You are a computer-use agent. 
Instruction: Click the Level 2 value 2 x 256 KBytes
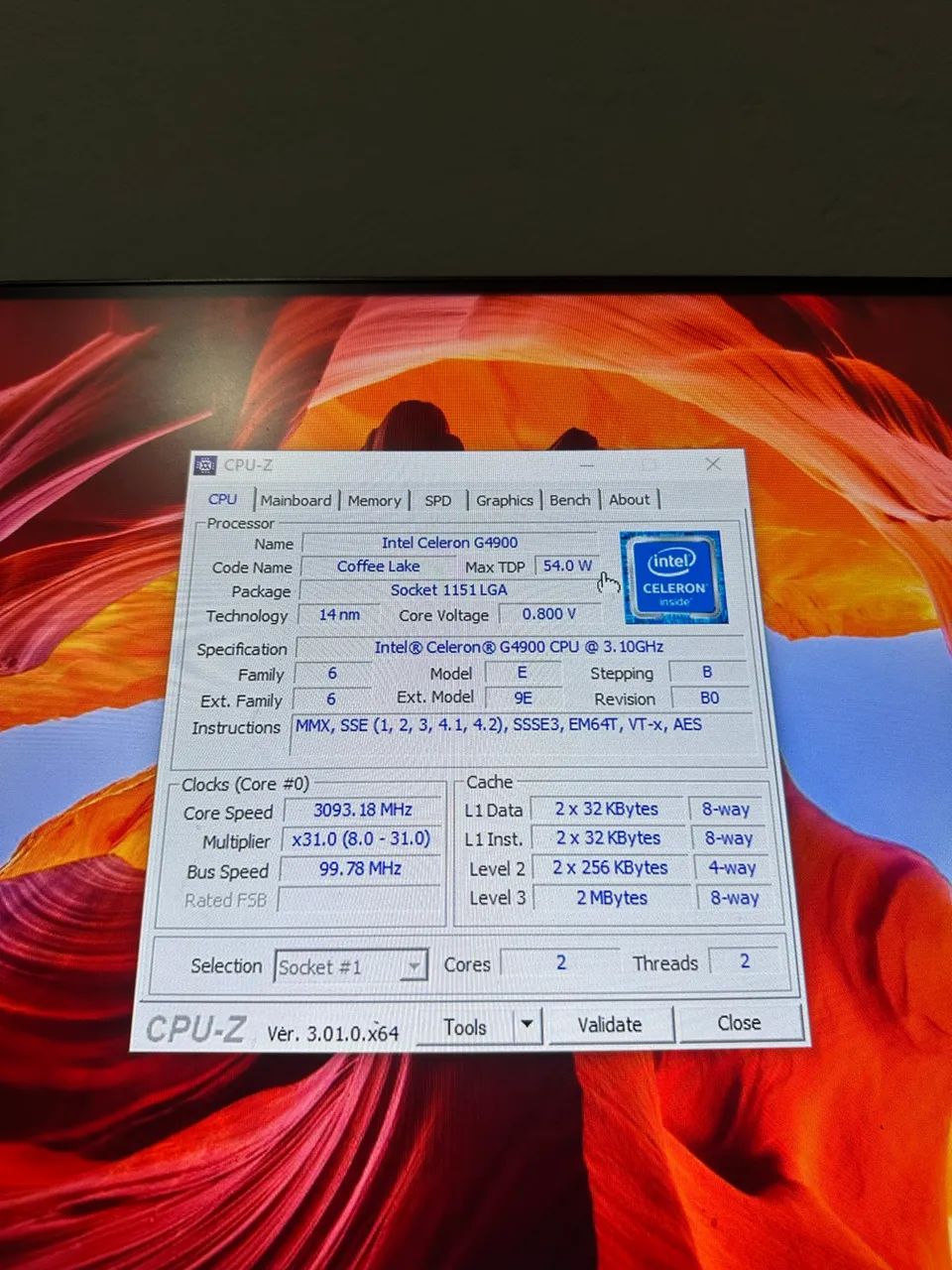[611, 868]
